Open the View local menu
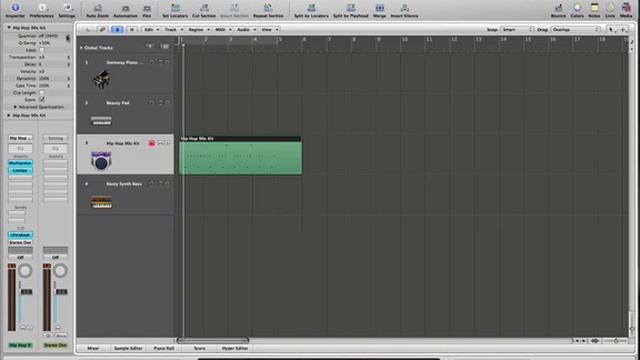Viewport: 640px width, 360px height. click(269, 29)
